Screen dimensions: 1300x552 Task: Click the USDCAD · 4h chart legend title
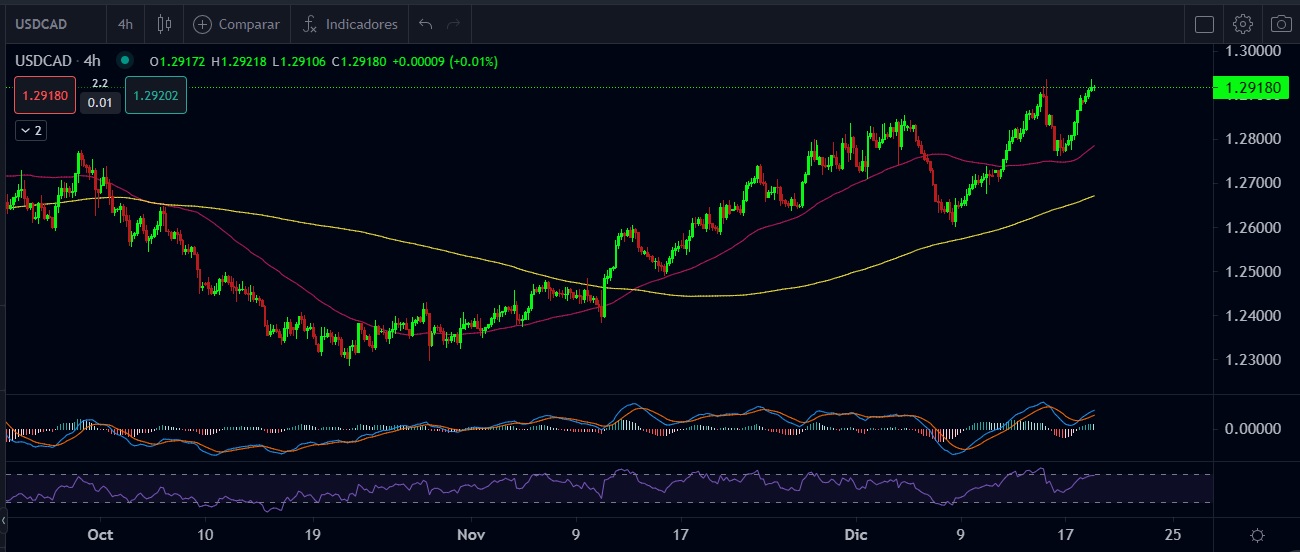coord(58,61)
